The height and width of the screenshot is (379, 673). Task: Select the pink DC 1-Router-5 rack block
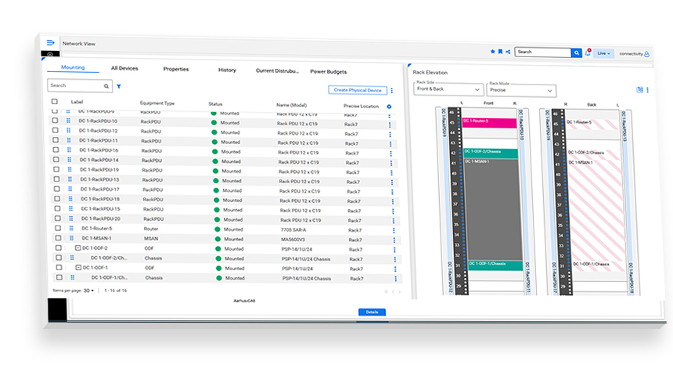tap(489, 123)
